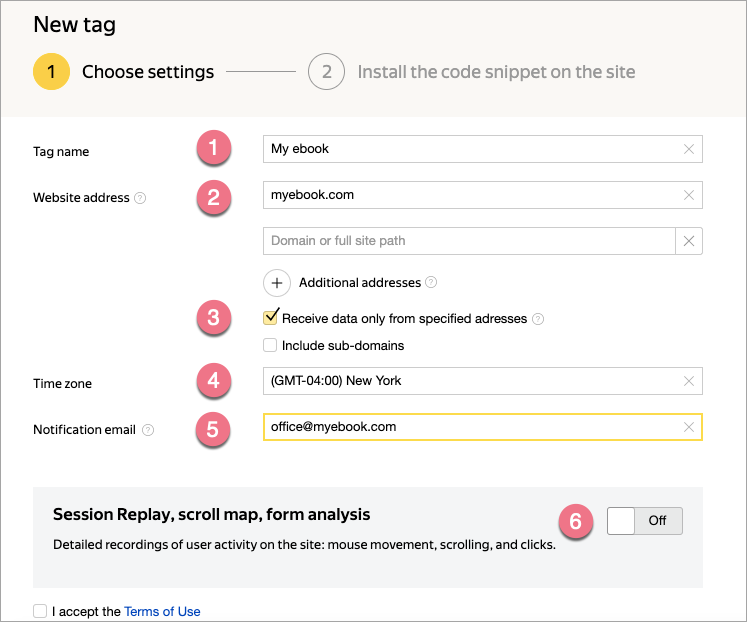The height and width of the screenshot is (622, 747).
Task: Show help for Additional addresses
Action: point(431,283)
